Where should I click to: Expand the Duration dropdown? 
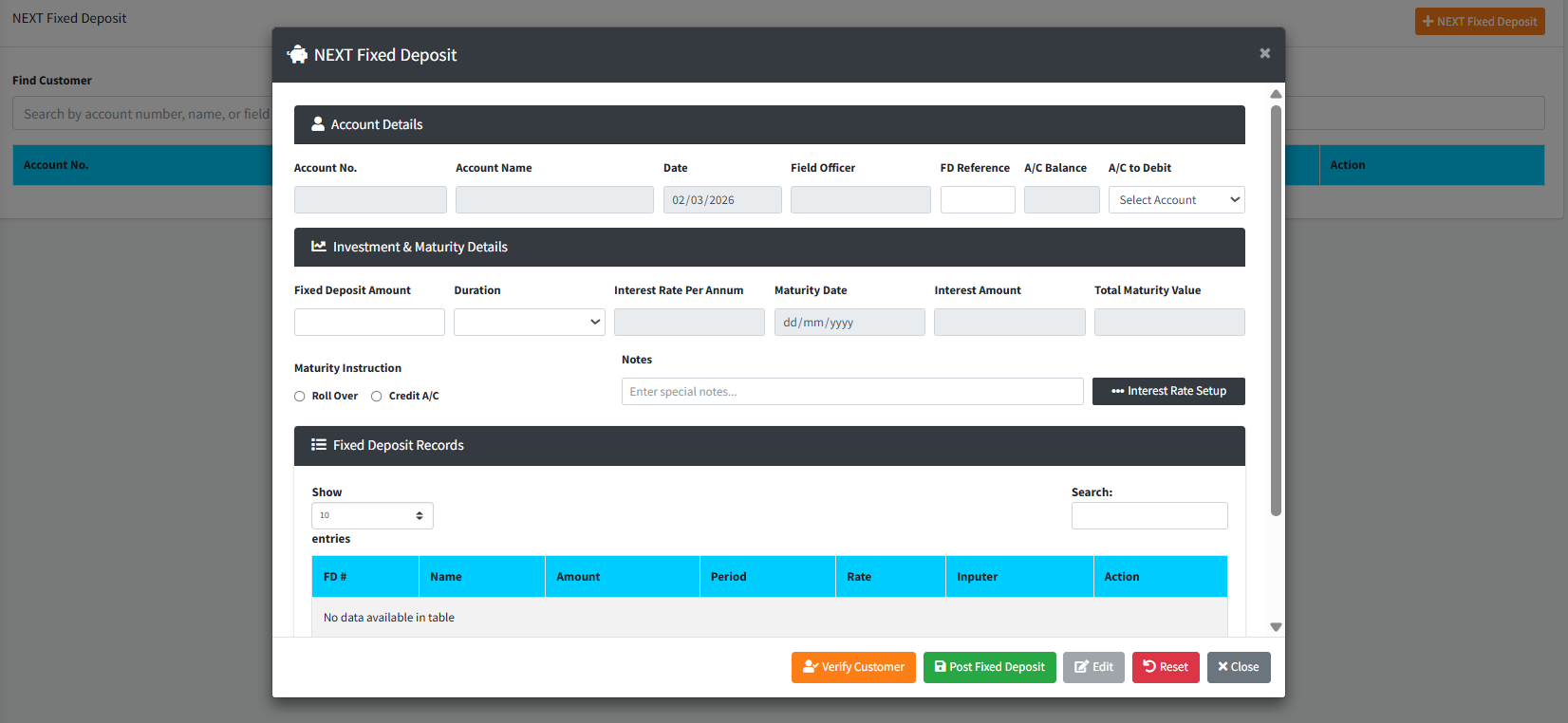click(x=529, y=323)
